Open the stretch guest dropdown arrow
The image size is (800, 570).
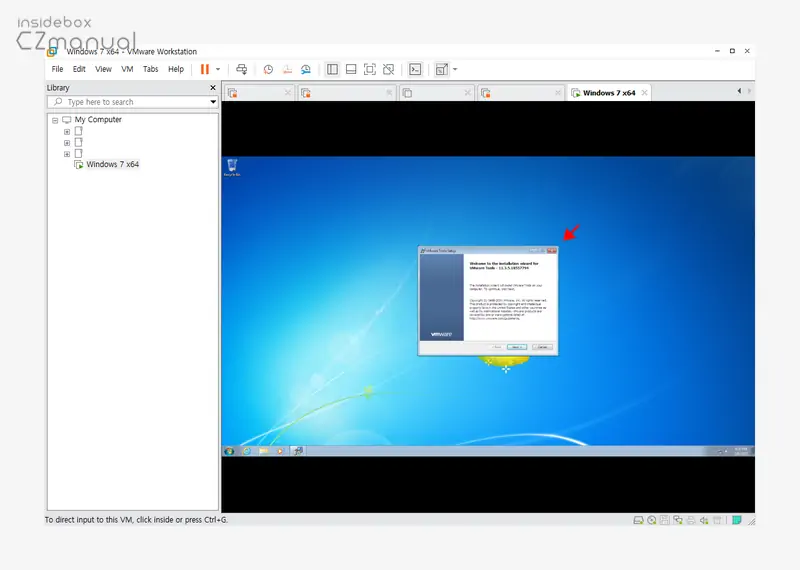(x=455, y=69)
